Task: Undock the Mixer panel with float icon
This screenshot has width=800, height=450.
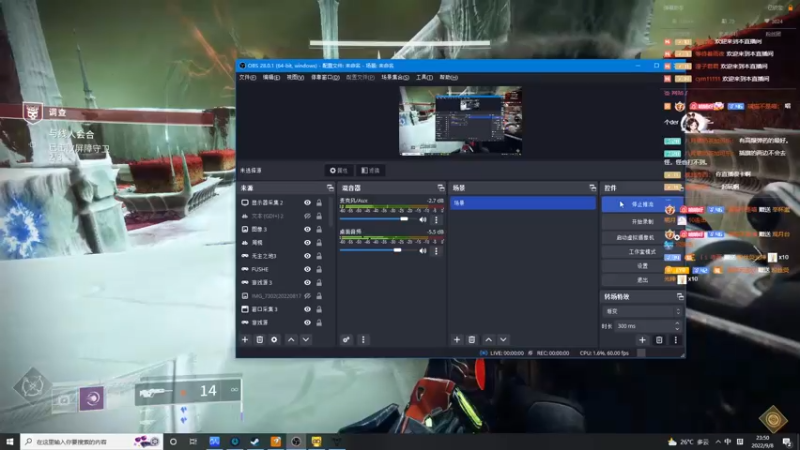Action: pyautogui.click(x=441, y=188)
